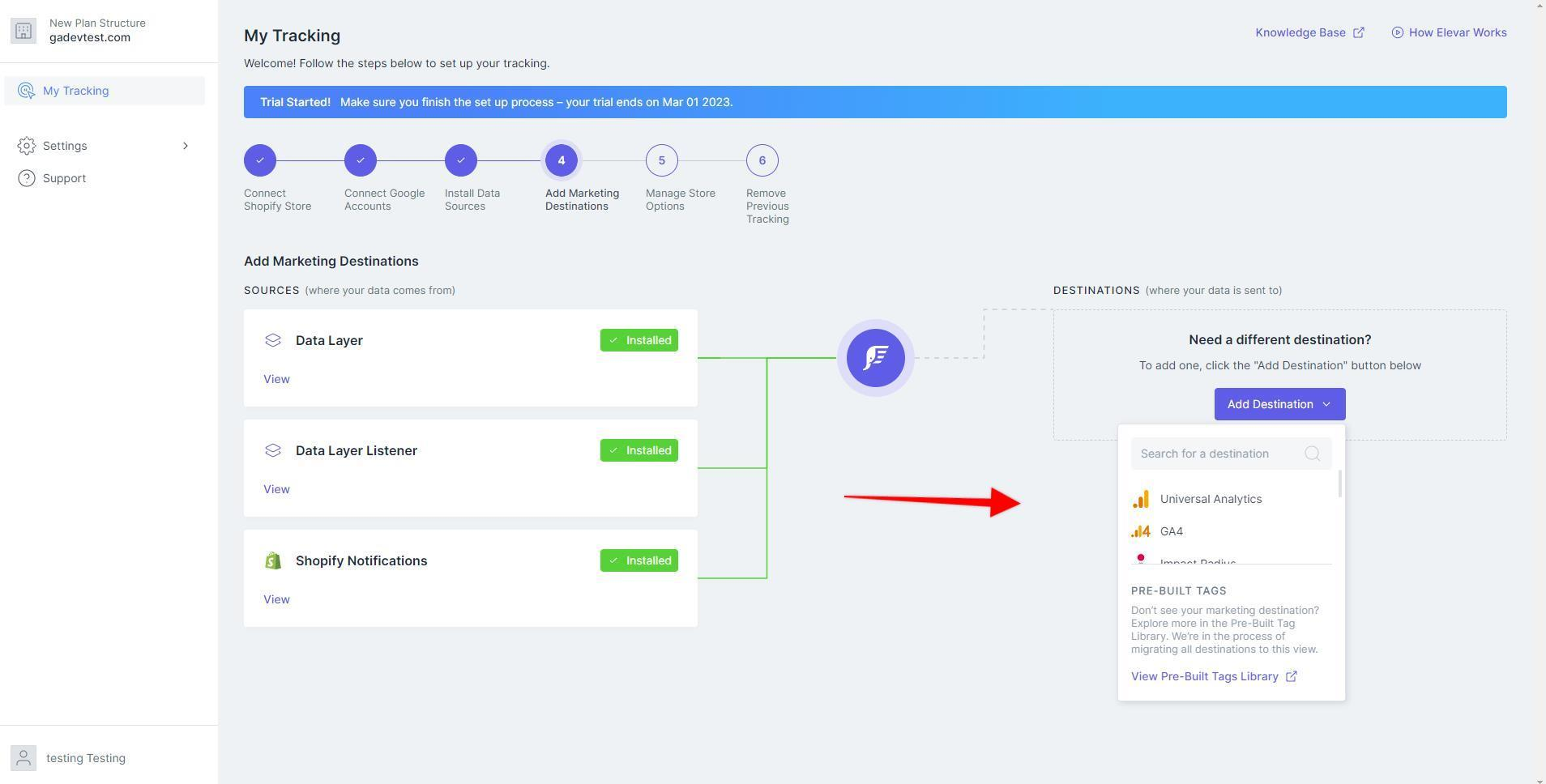Open the How Elevar Works link

click(x=1449, y=32)
